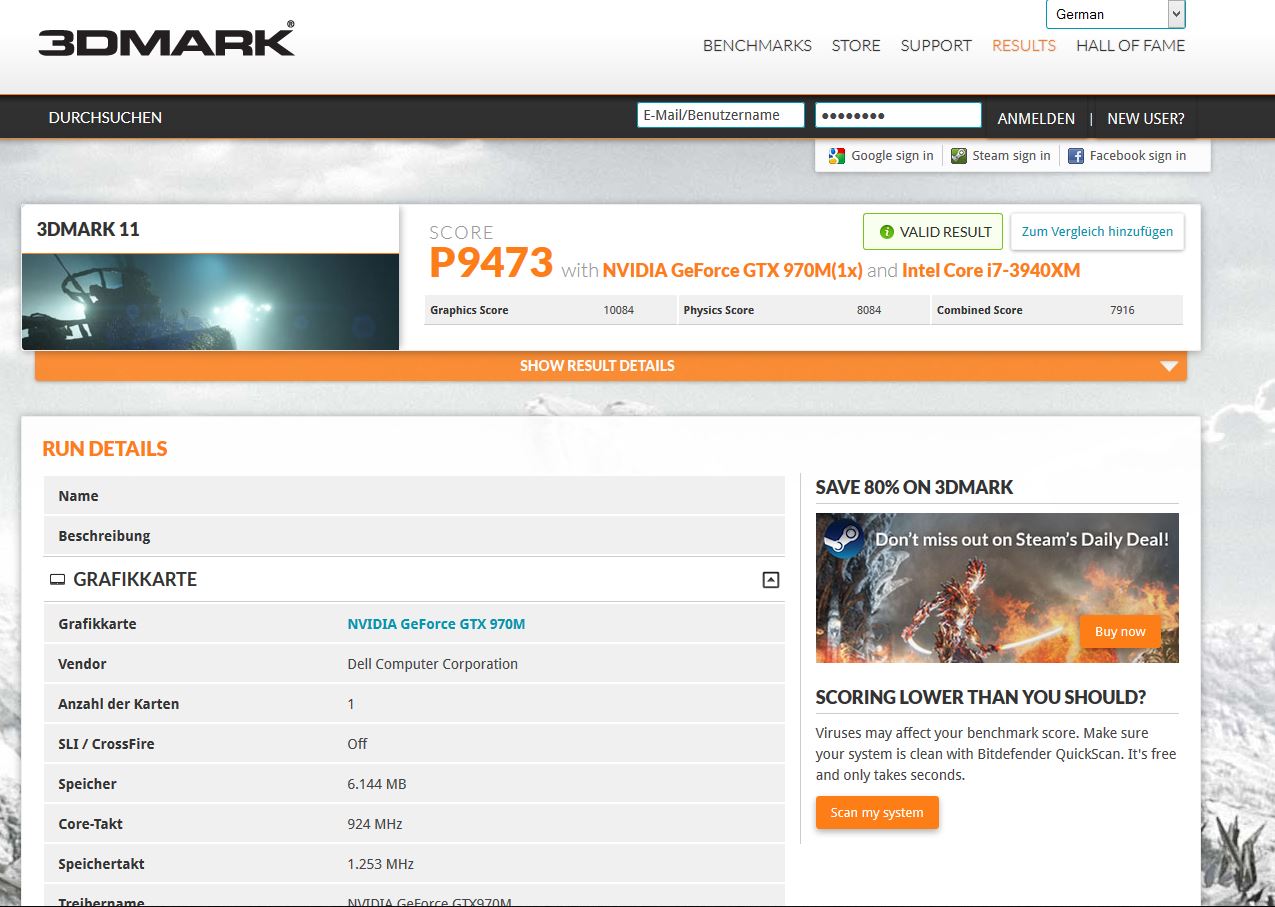
Task: Click the SLI / CrossFire value Off
Action: click(357, 744)
